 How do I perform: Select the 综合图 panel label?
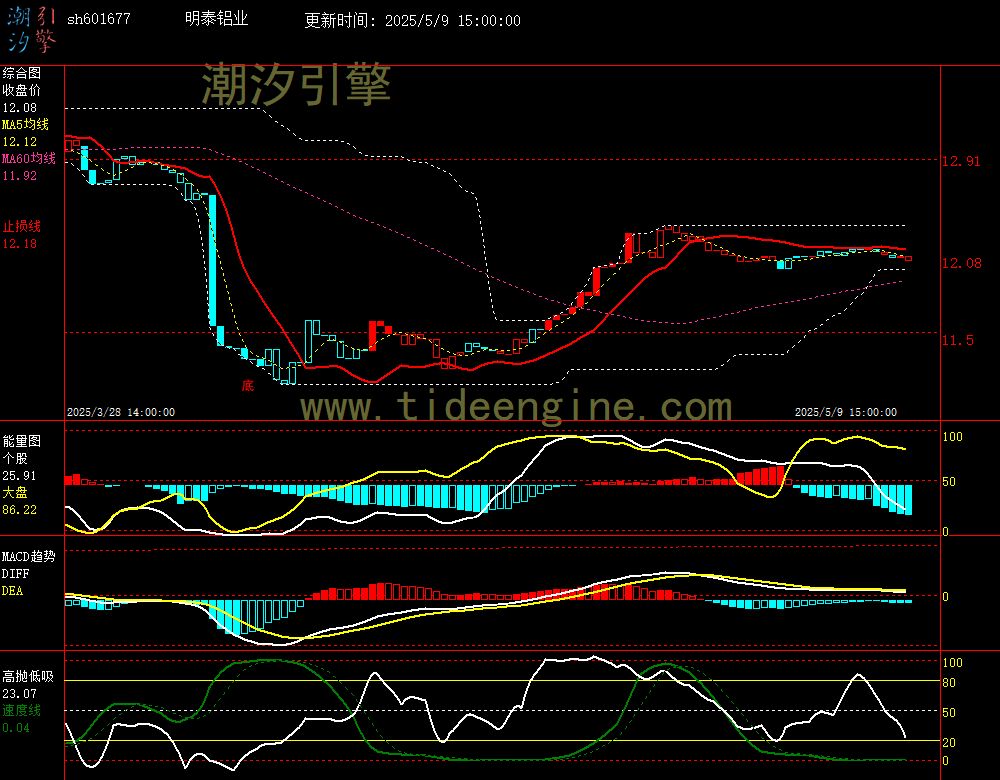[x=22, y=73]
